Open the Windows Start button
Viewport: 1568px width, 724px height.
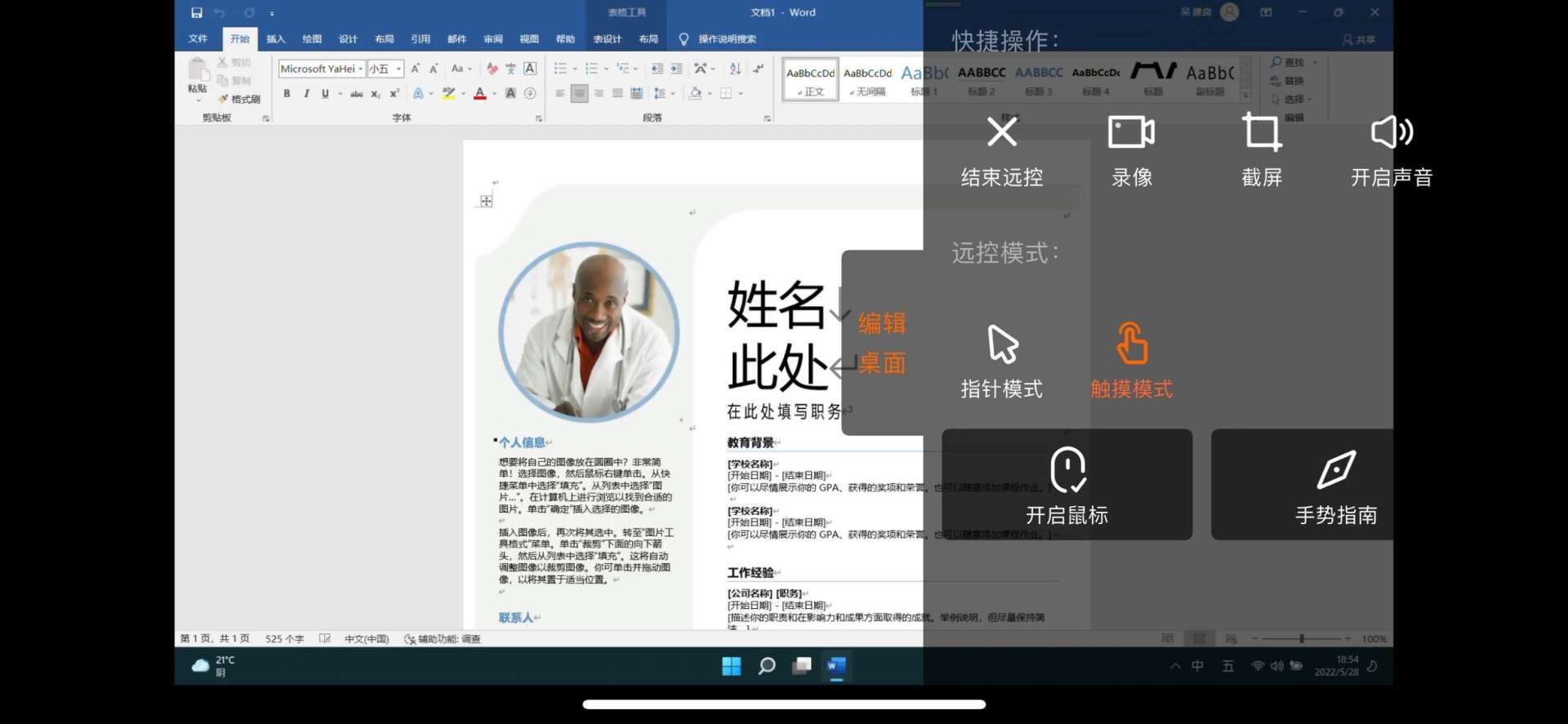pos(731,666)
